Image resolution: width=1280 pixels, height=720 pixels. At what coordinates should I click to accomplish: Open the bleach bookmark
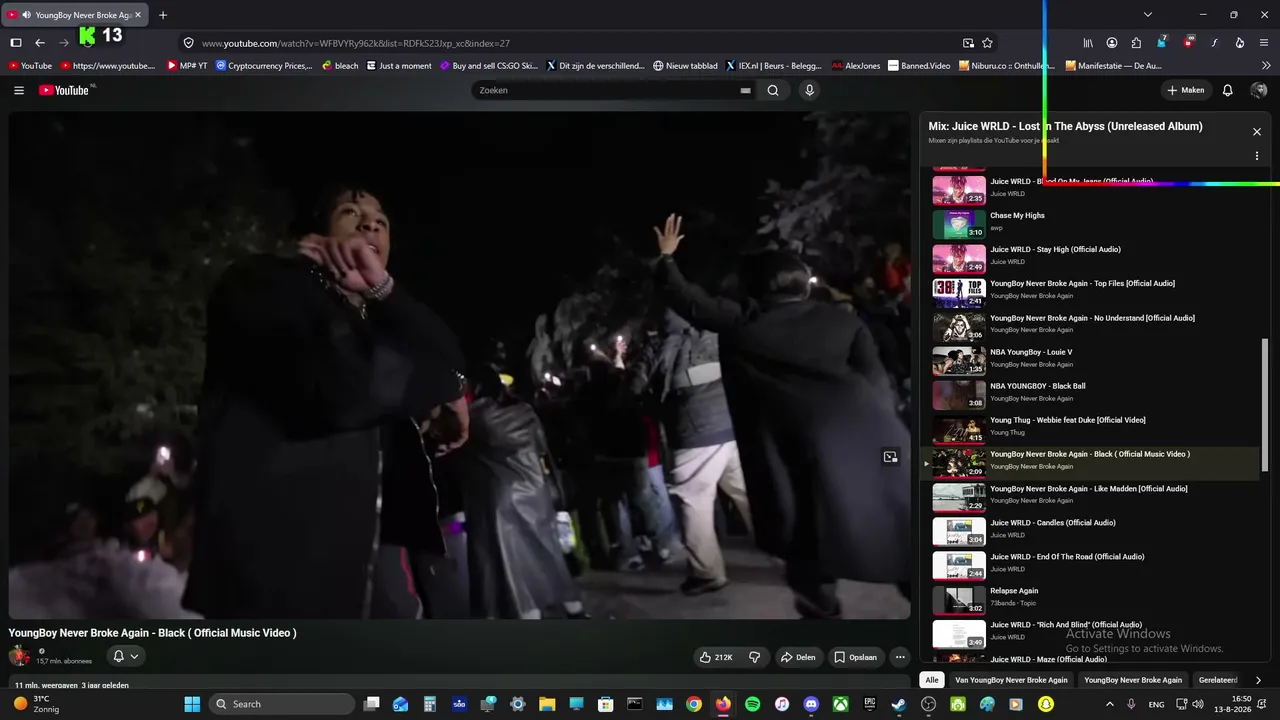coord(340,66)
